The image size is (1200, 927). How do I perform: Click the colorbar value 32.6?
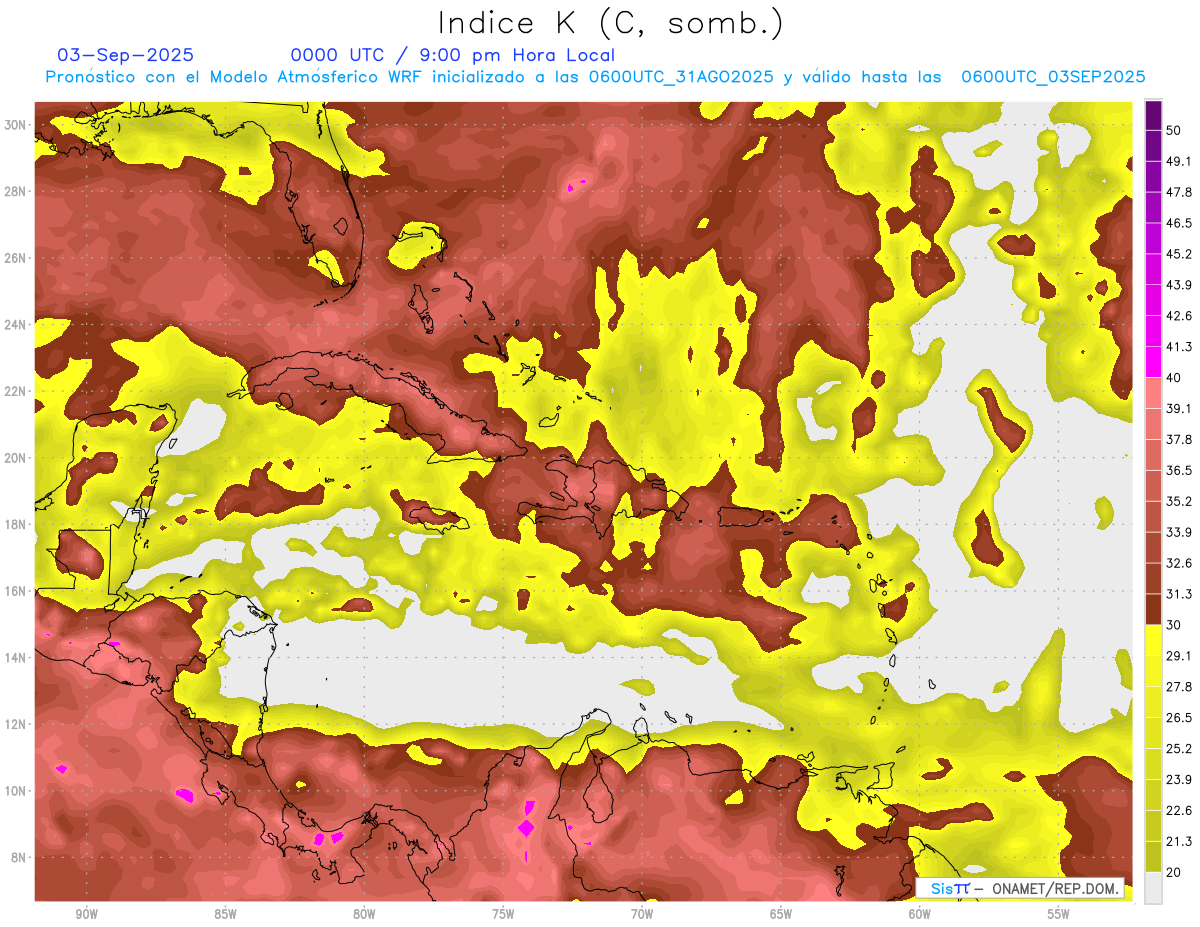1178,563
